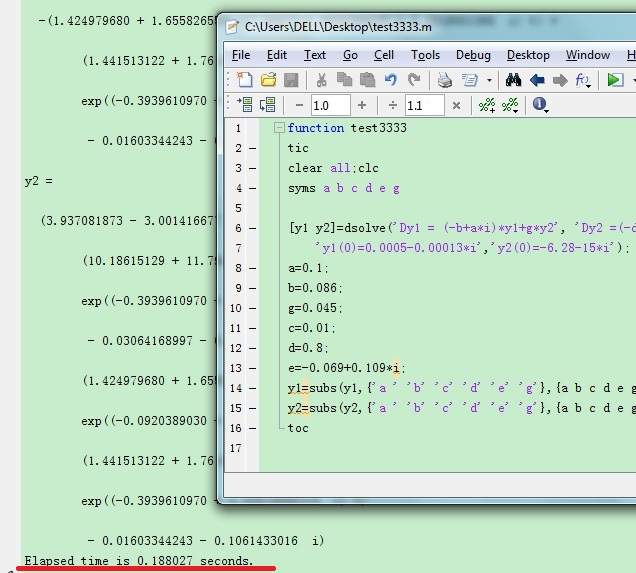Set breakpoint on line 3 clear all
This screenshot has height=573, width=636.
(x=252, y=168)
